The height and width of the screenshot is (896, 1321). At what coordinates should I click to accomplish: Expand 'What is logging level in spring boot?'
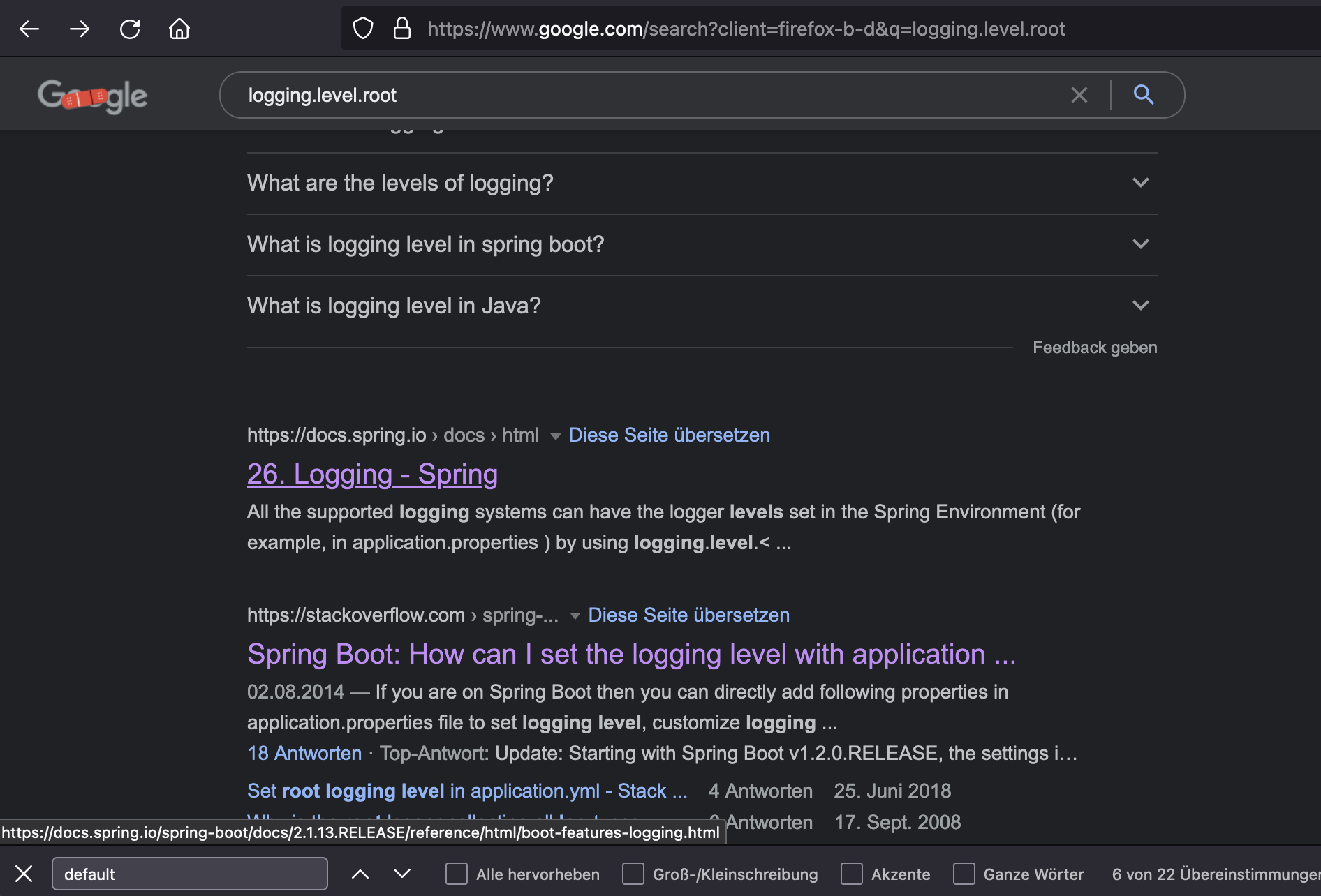click(x=702, y=244)
